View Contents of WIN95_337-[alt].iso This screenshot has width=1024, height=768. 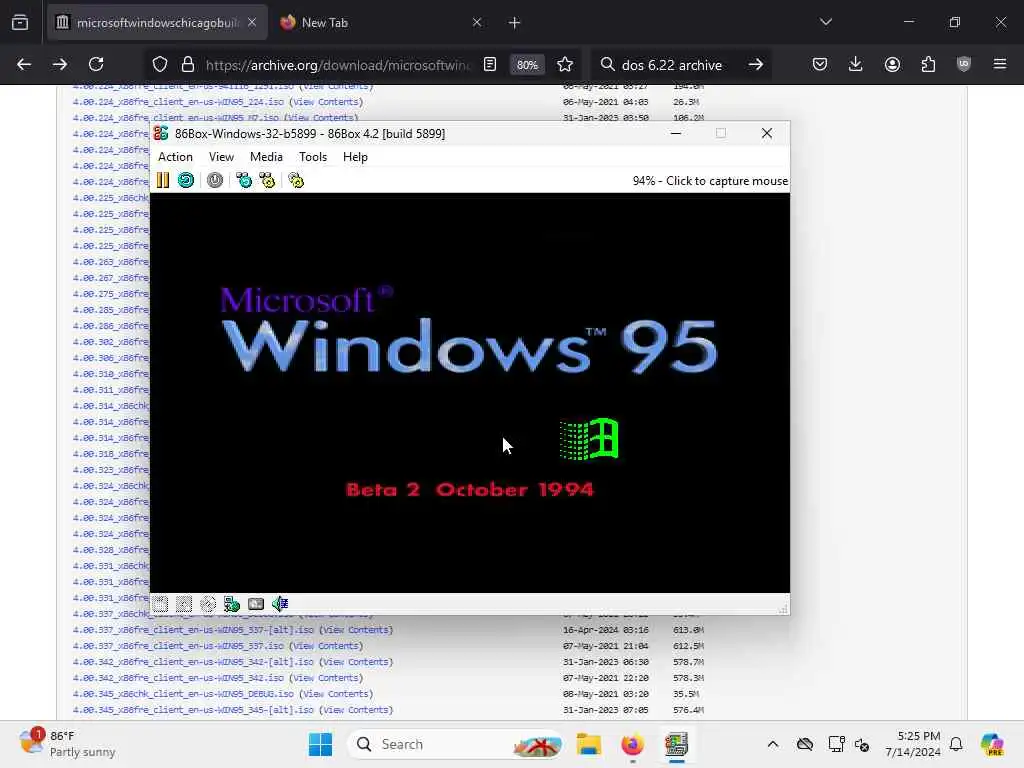pos(356,630)
